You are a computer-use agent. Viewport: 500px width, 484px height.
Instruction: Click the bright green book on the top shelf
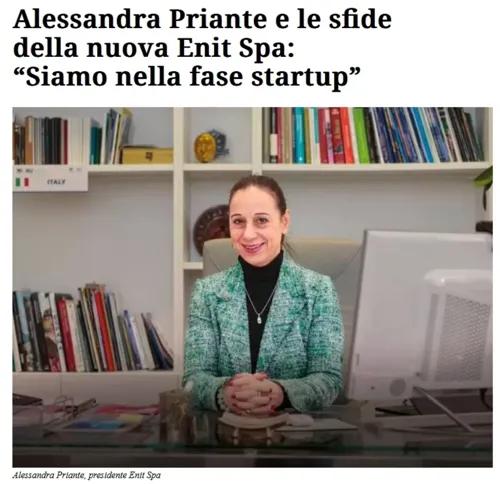click(x=361, y=135)
